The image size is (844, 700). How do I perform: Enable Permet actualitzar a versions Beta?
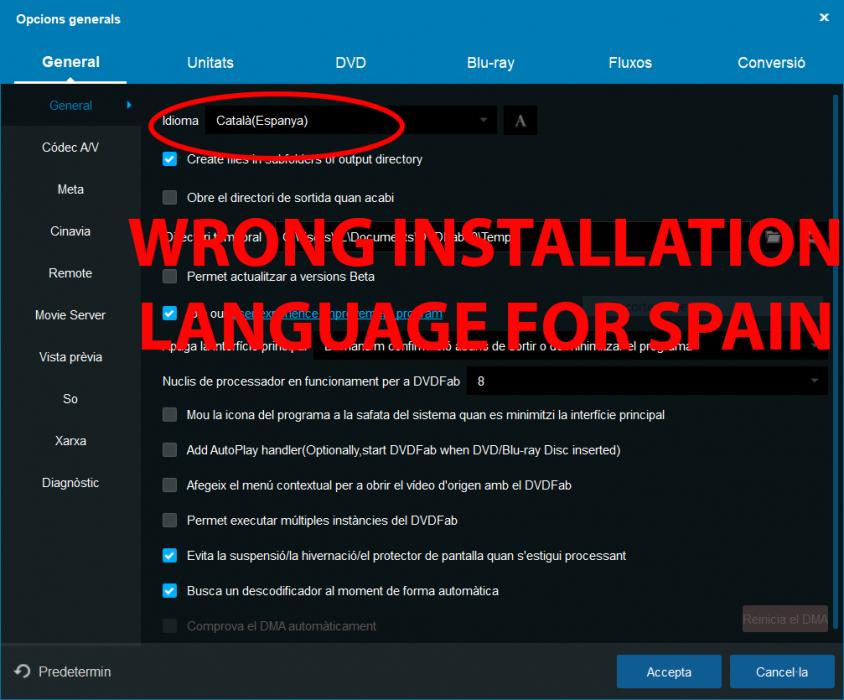coord(170,276)
